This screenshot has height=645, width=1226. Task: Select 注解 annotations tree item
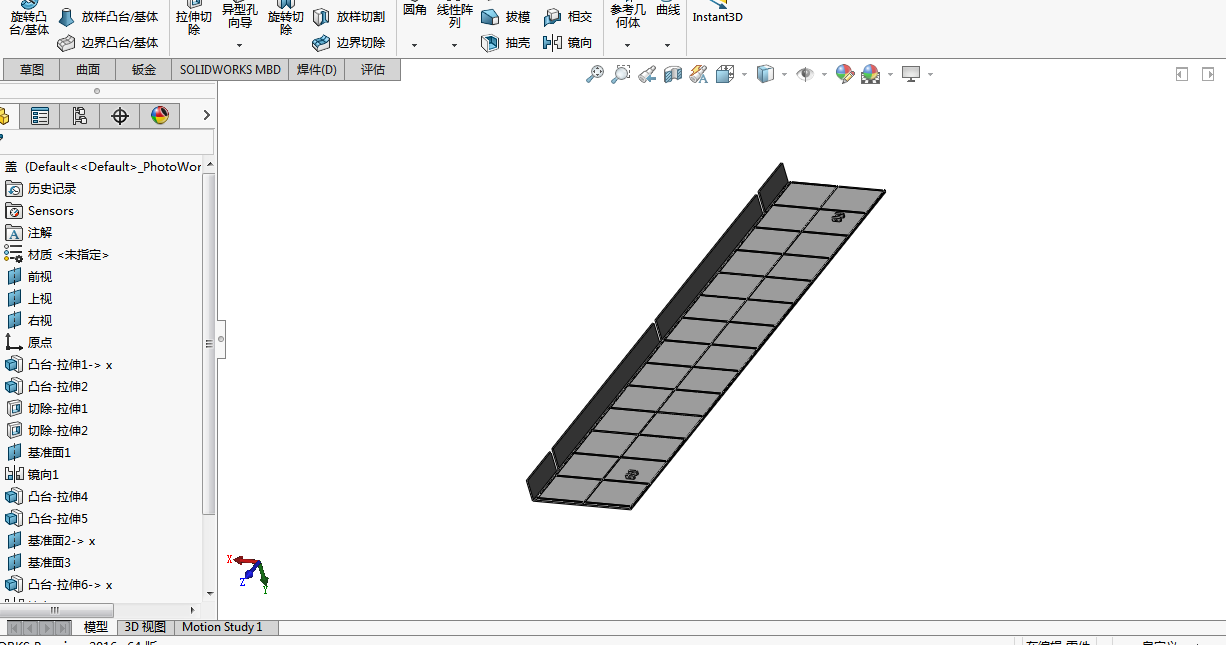point(28,232)
